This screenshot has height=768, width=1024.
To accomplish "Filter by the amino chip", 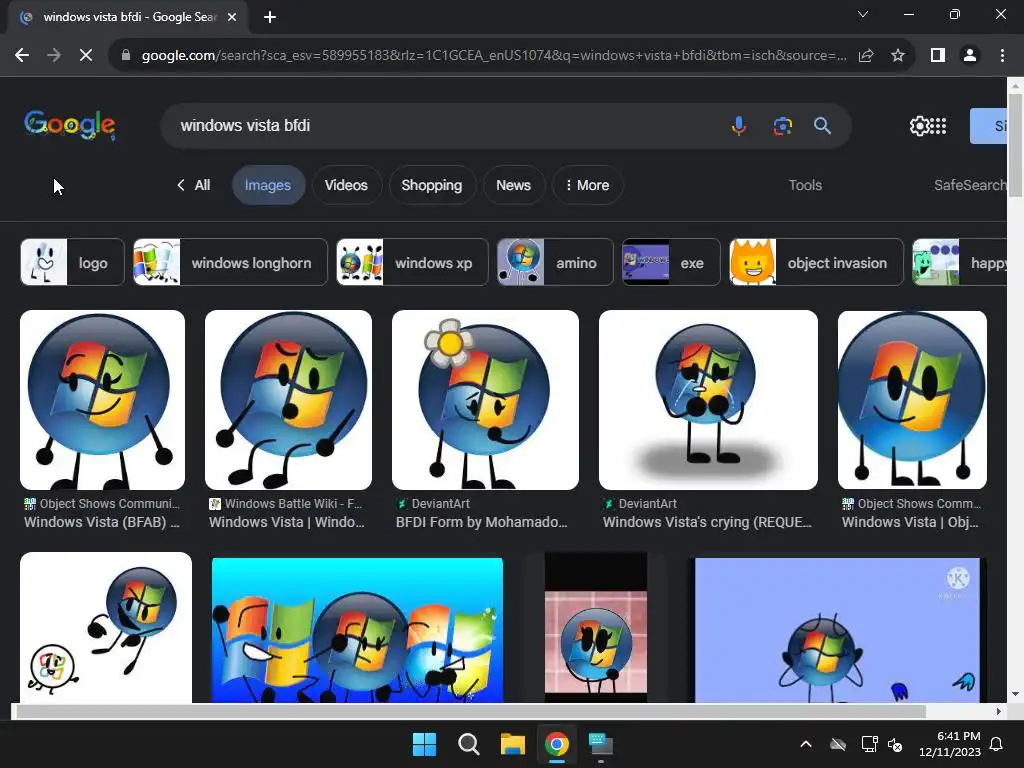I will click(555, 263).
